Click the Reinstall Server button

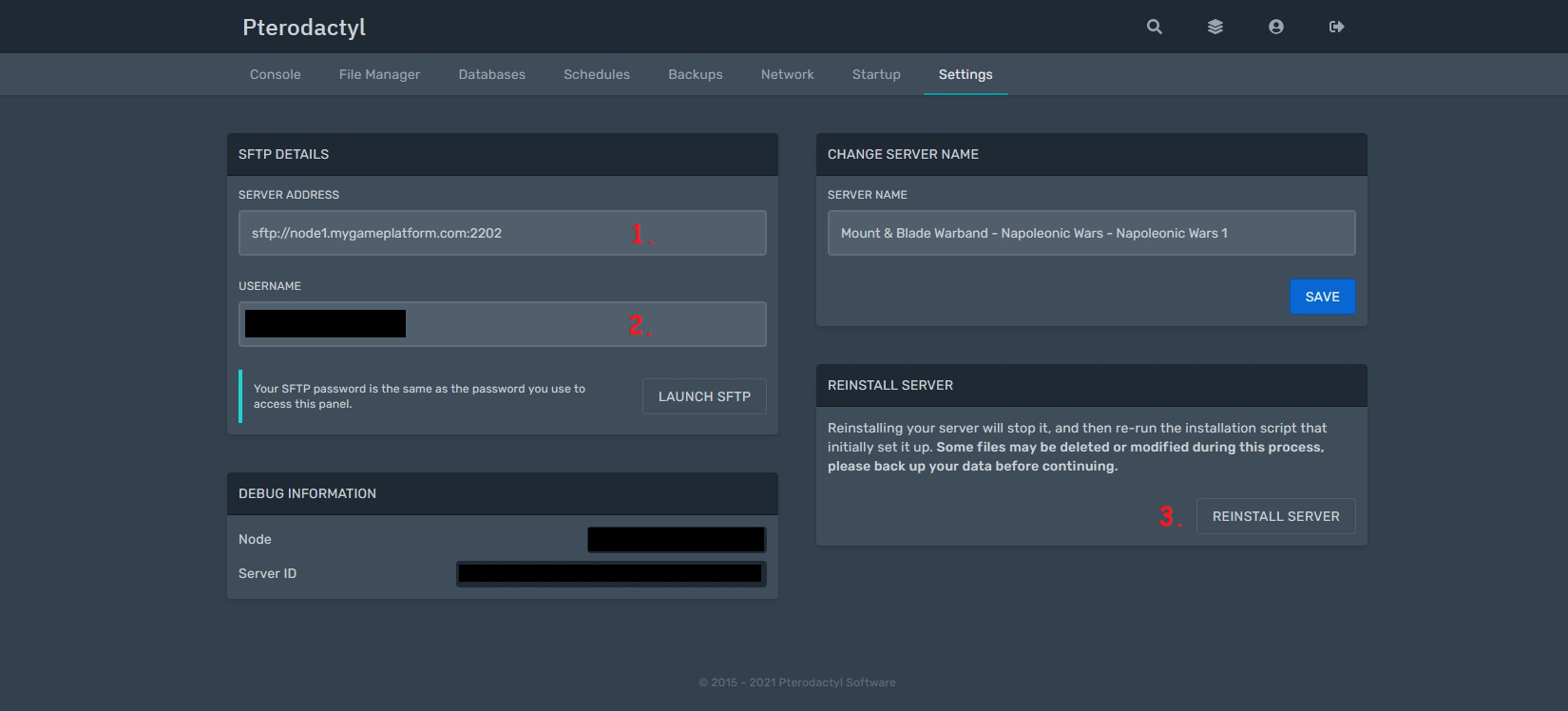point(1275,516)
